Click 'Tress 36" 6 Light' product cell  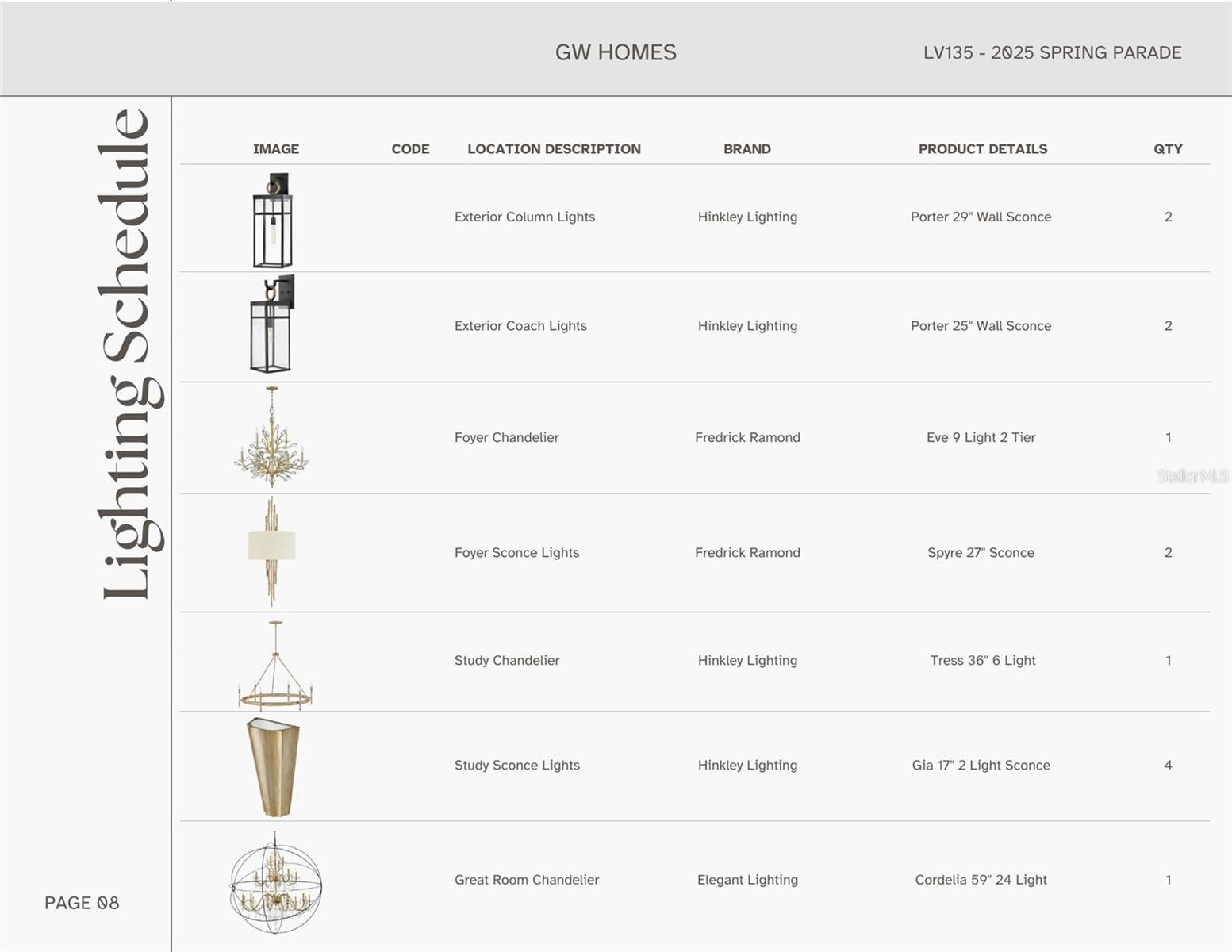tap(983, 660)
